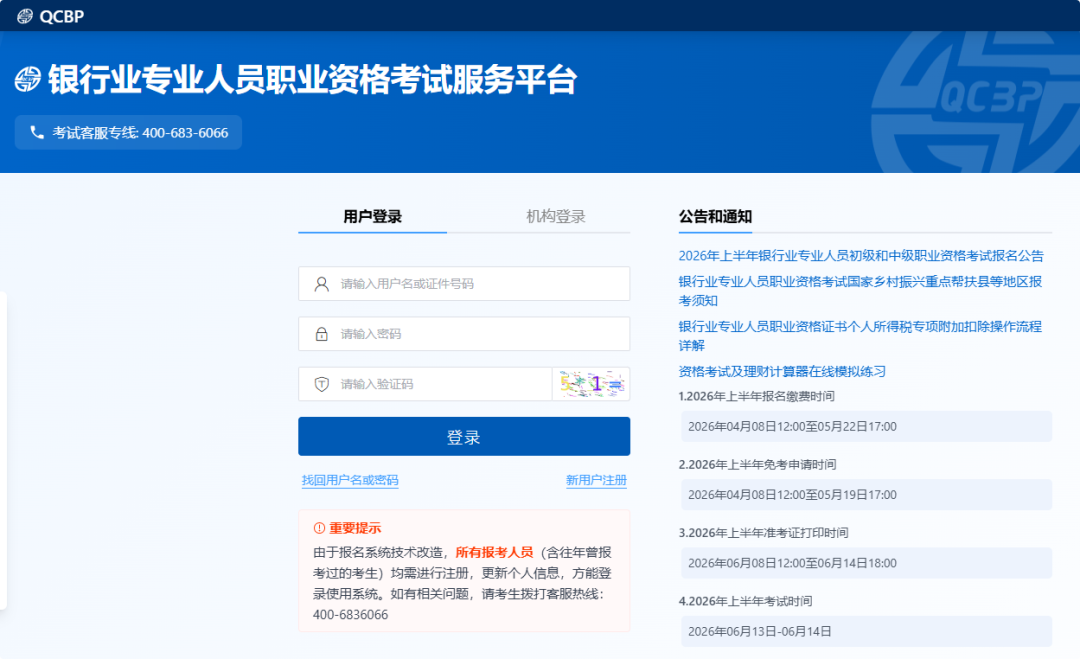The image size is (1080, 659).
Task: Click the phone icon on hotline badge
Action: click(37, 132)
